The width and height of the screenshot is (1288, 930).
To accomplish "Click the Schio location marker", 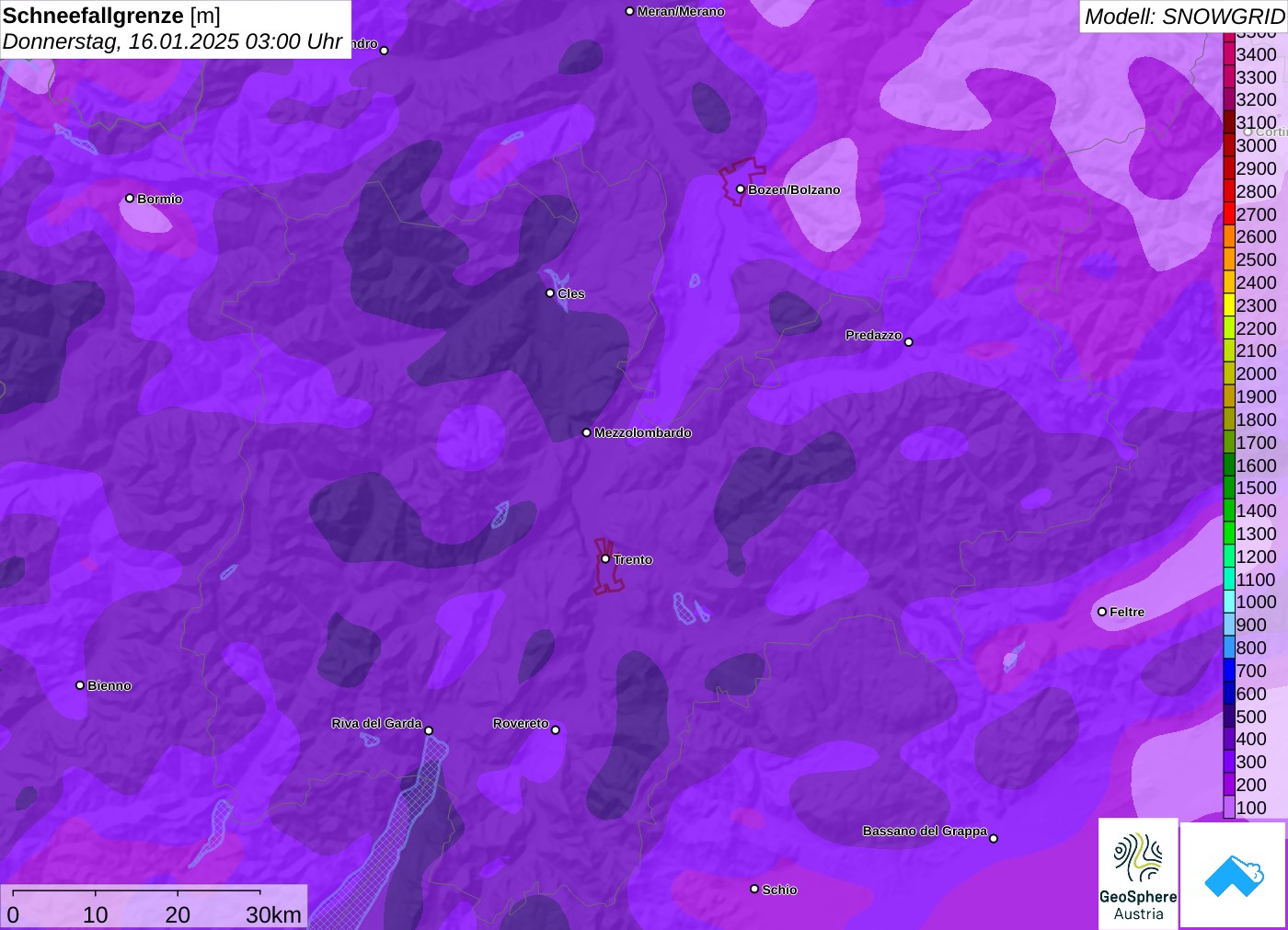I will click(754, 889).
